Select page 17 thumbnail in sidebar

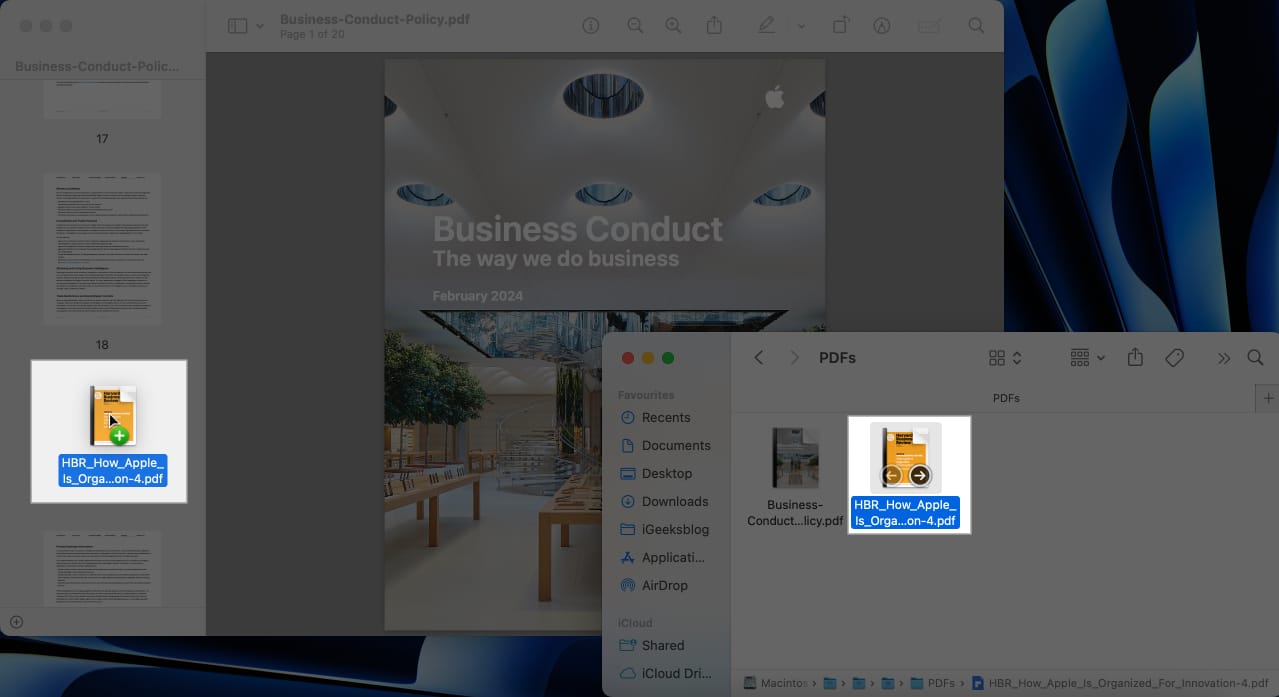tap(102, 100)
